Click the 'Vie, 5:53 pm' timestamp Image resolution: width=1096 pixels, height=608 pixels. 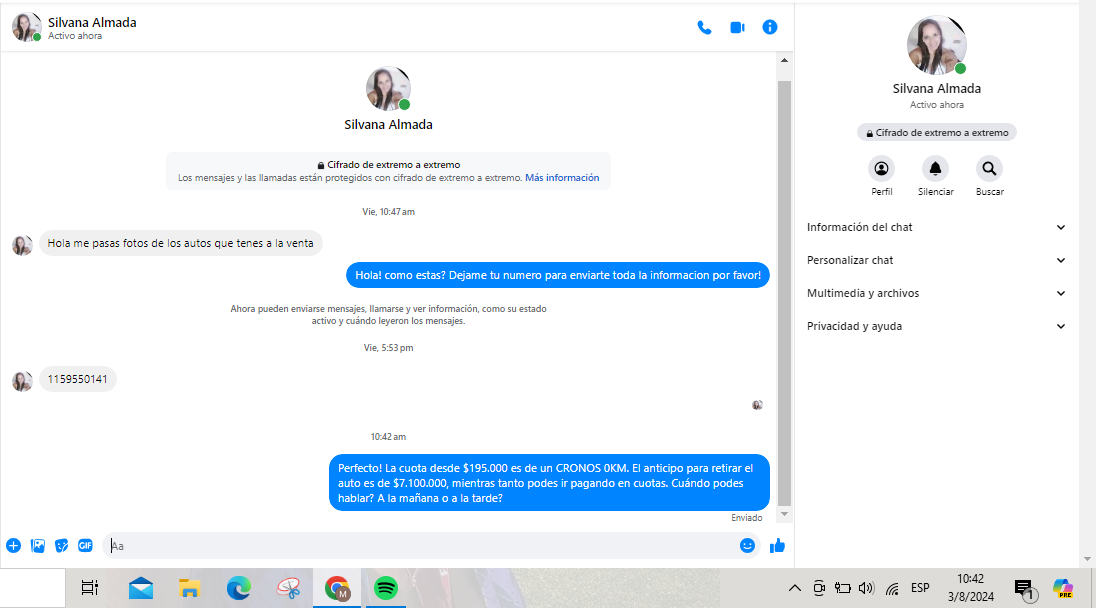(x=388, y=347)
